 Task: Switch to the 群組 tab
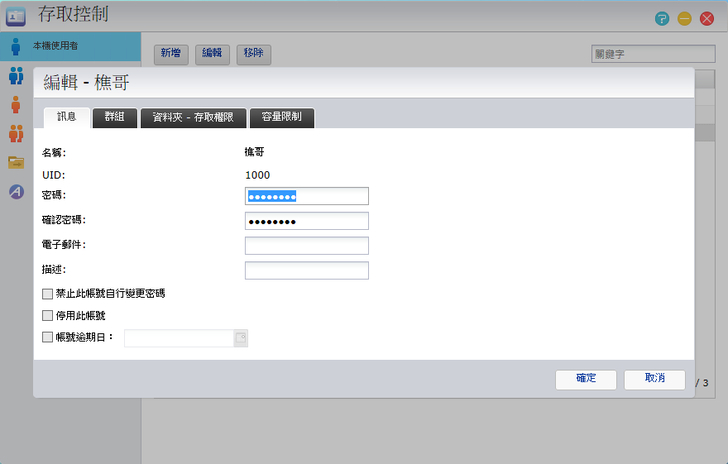(115, 117)
